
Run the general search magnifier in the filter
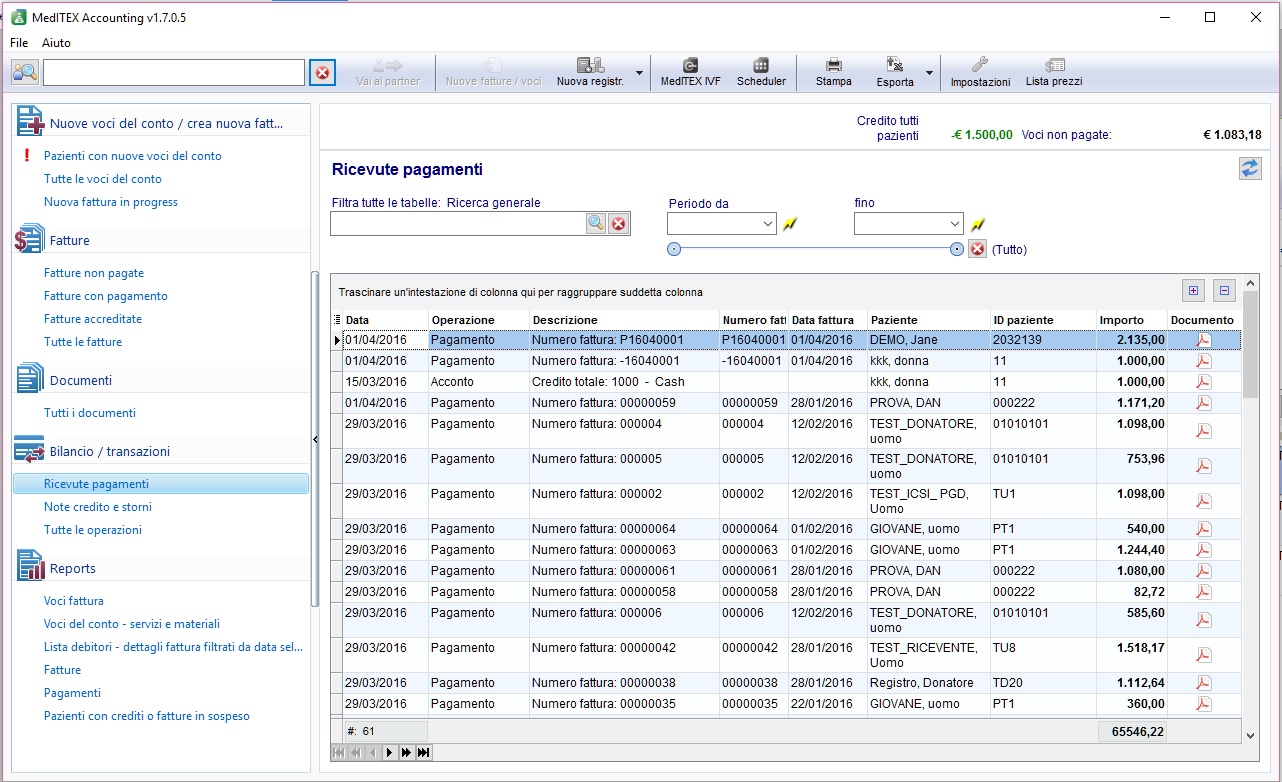(596, 224)
